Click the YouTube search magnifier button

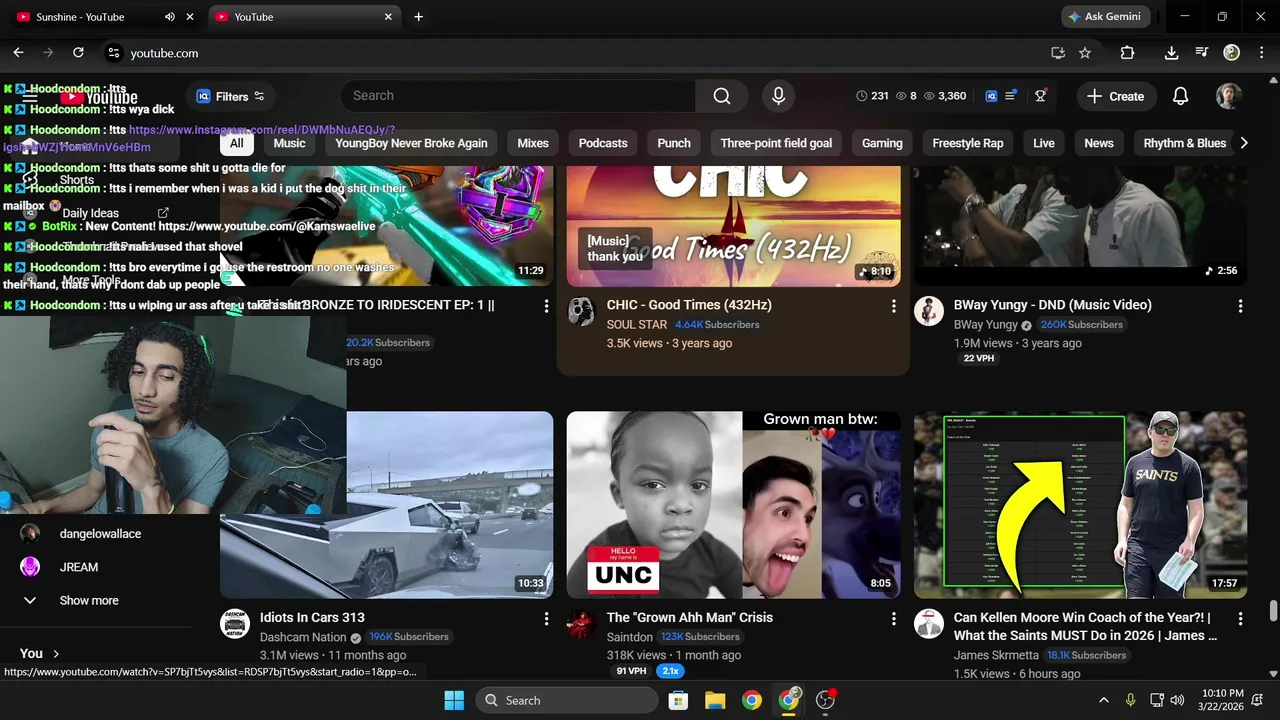pyautogui.click(x=722, y=96)
